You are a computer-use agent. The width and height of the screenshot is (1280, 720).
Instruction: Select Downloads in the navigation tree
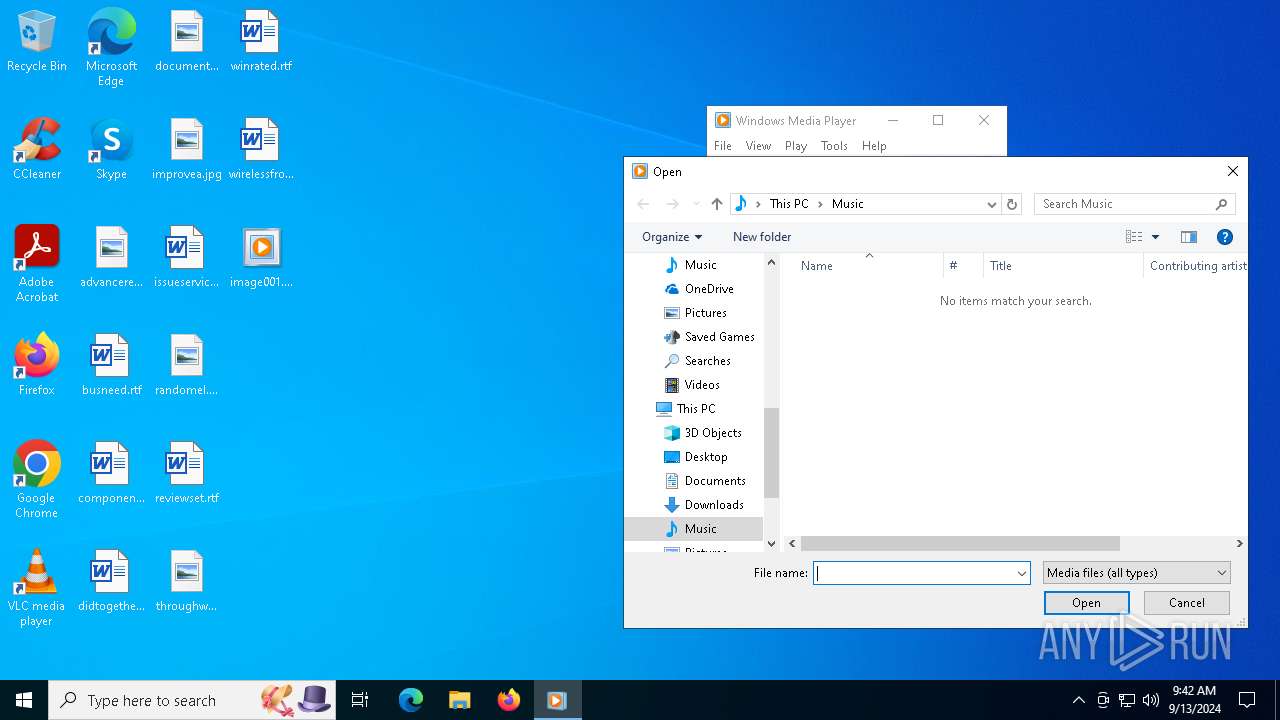tap(714, 505)
